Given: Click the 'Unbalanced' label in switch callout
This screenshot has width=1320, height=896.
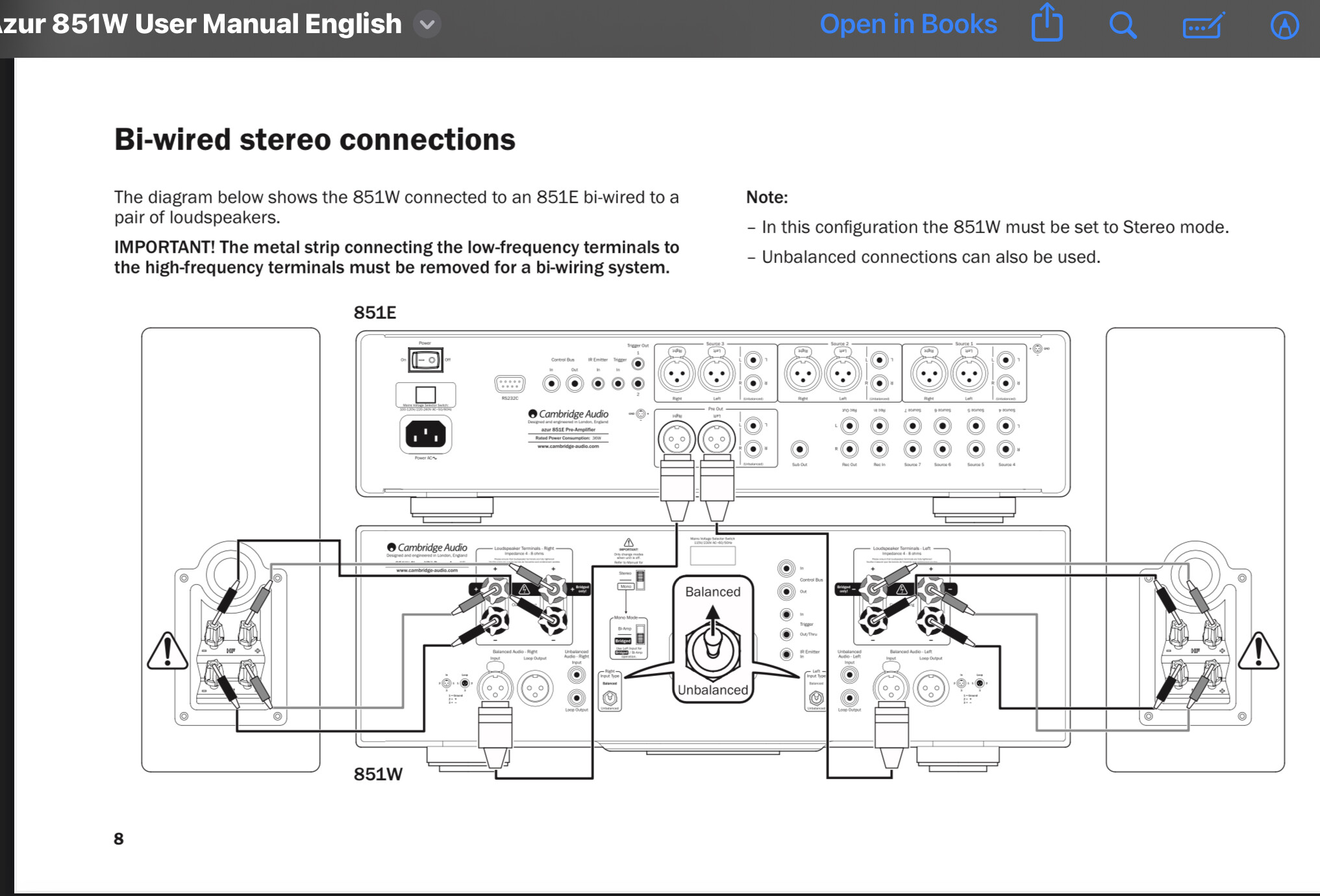Looking at the screenshot, I should point(713,690).
